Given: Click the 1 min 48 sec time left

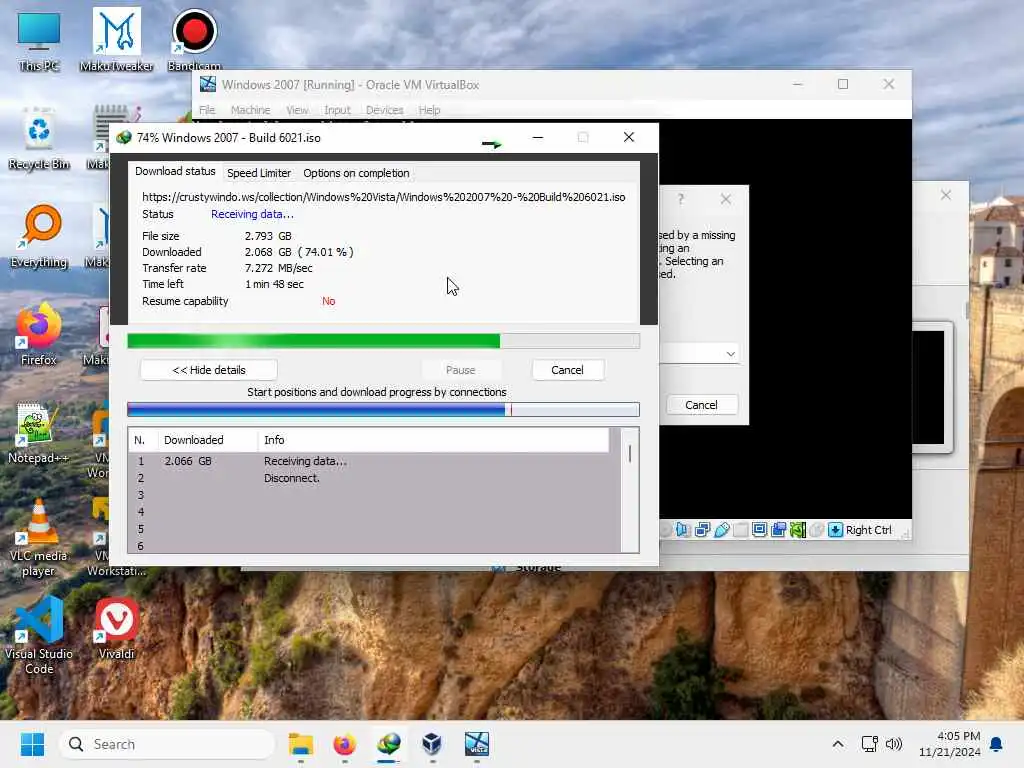Looking at the screenshot, I should [x=274, y=284].
